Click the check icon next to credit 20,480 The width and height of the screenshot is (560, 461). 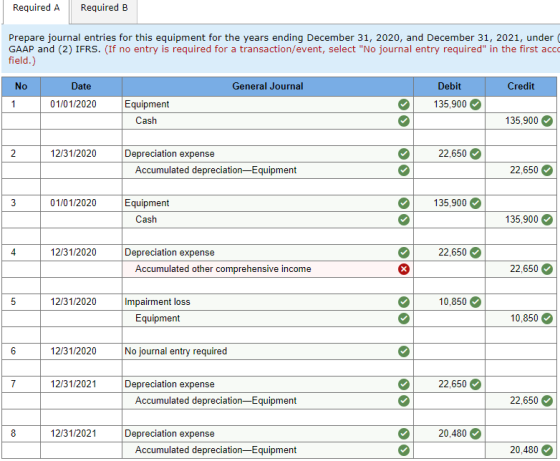tap(547, 450)
